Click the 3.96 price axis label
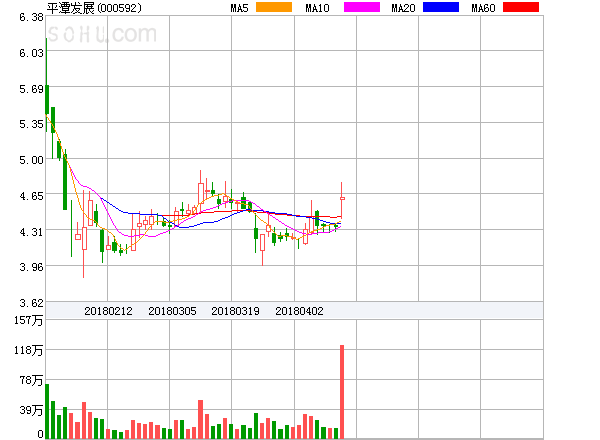This screenshot has height=440, width=600. tap(31, 267)
